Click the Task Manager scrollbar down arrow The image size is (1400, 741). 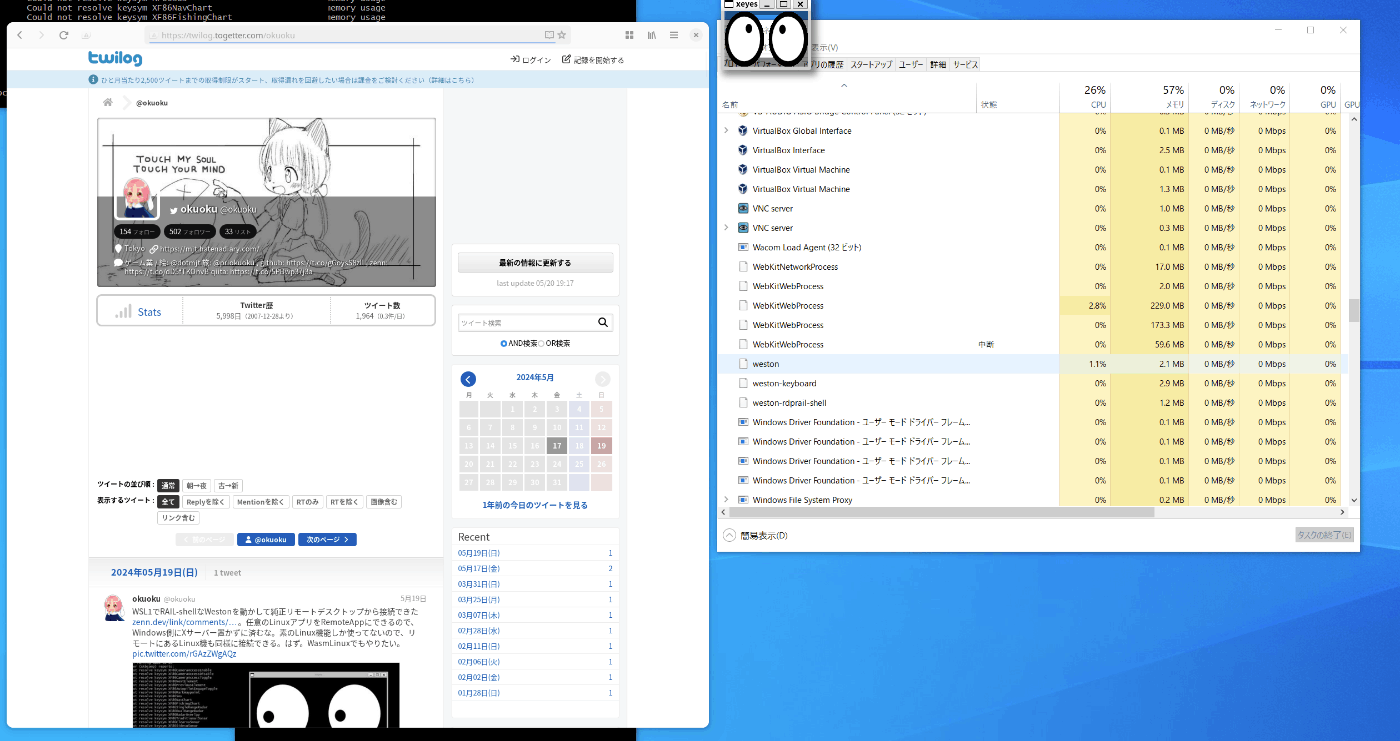pyautogui.click(x=1355, y=500)
